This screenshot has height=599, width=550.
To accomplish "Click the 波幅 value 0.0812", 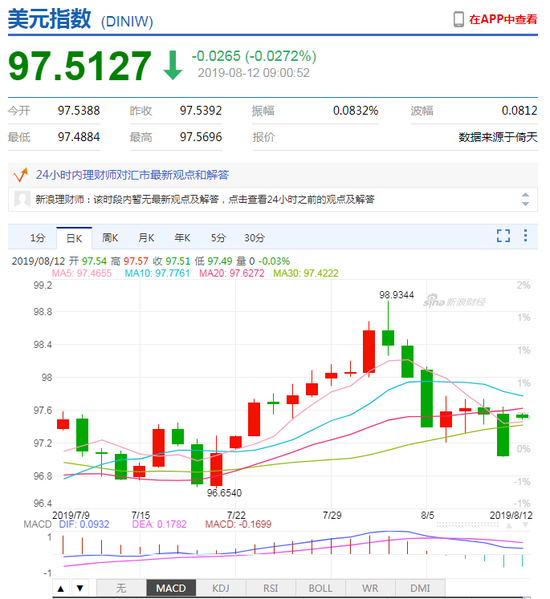I will point(519,111).
